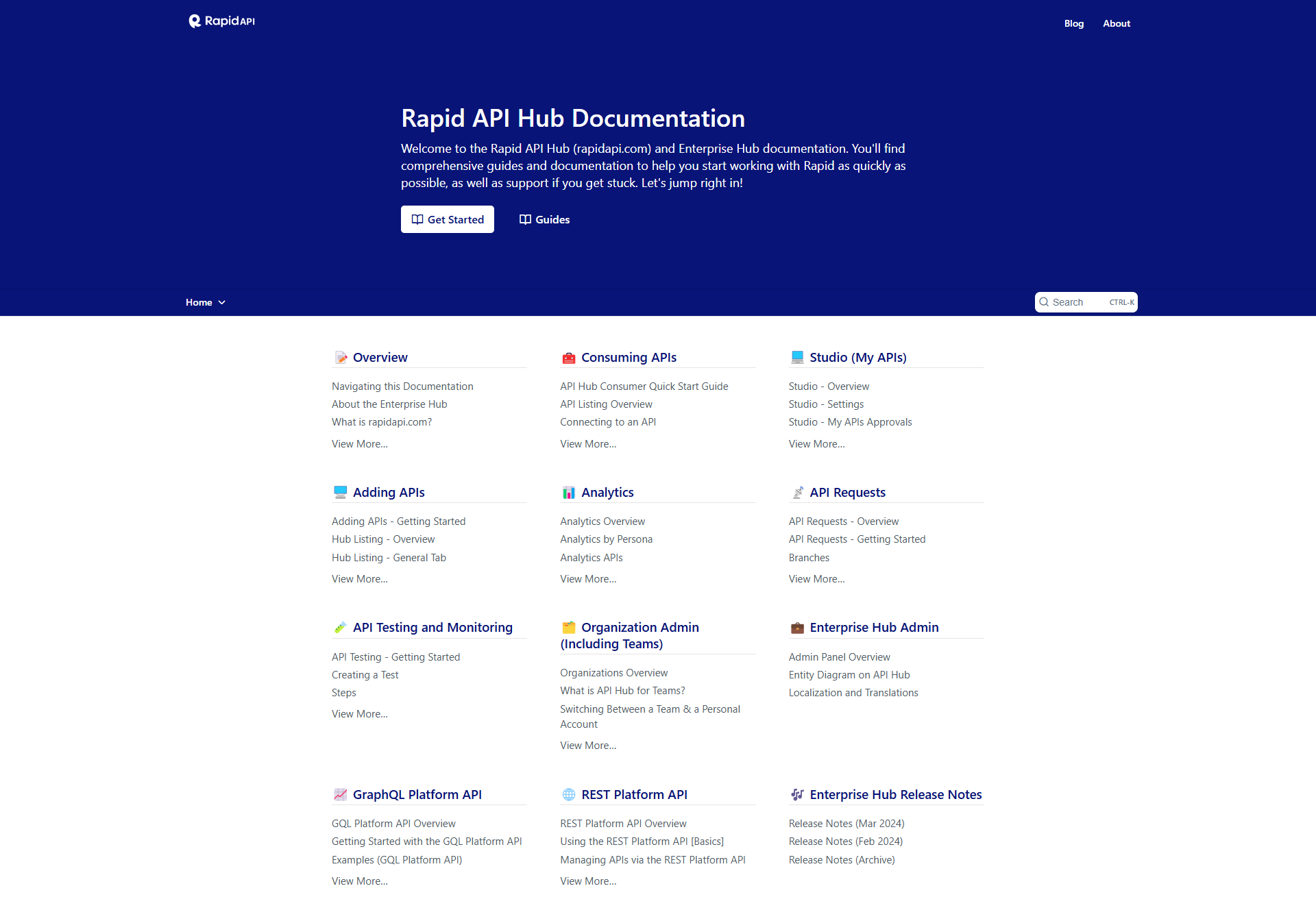Open the About menu item
Viewport: 1316px width, 921px height.
1116,23
